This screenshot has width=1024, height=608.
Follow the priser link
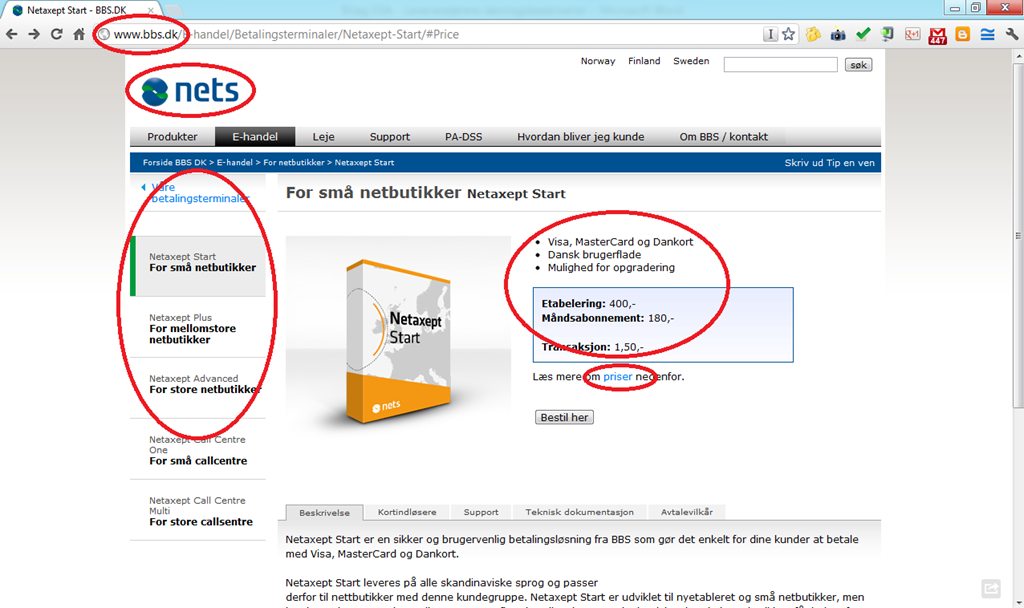(x=617, y=377)
